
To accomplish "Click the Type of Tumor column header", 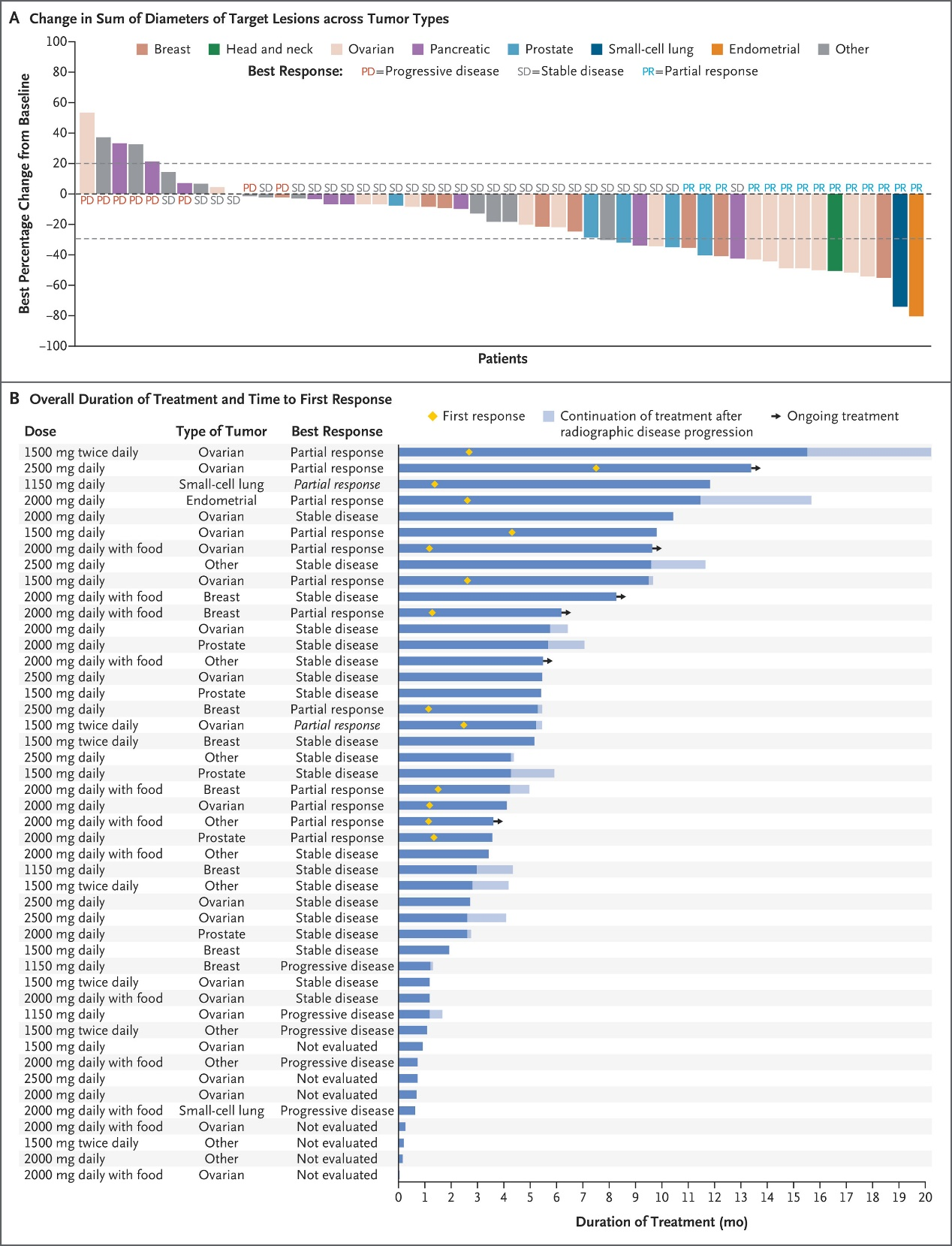I will coord(221,431).
